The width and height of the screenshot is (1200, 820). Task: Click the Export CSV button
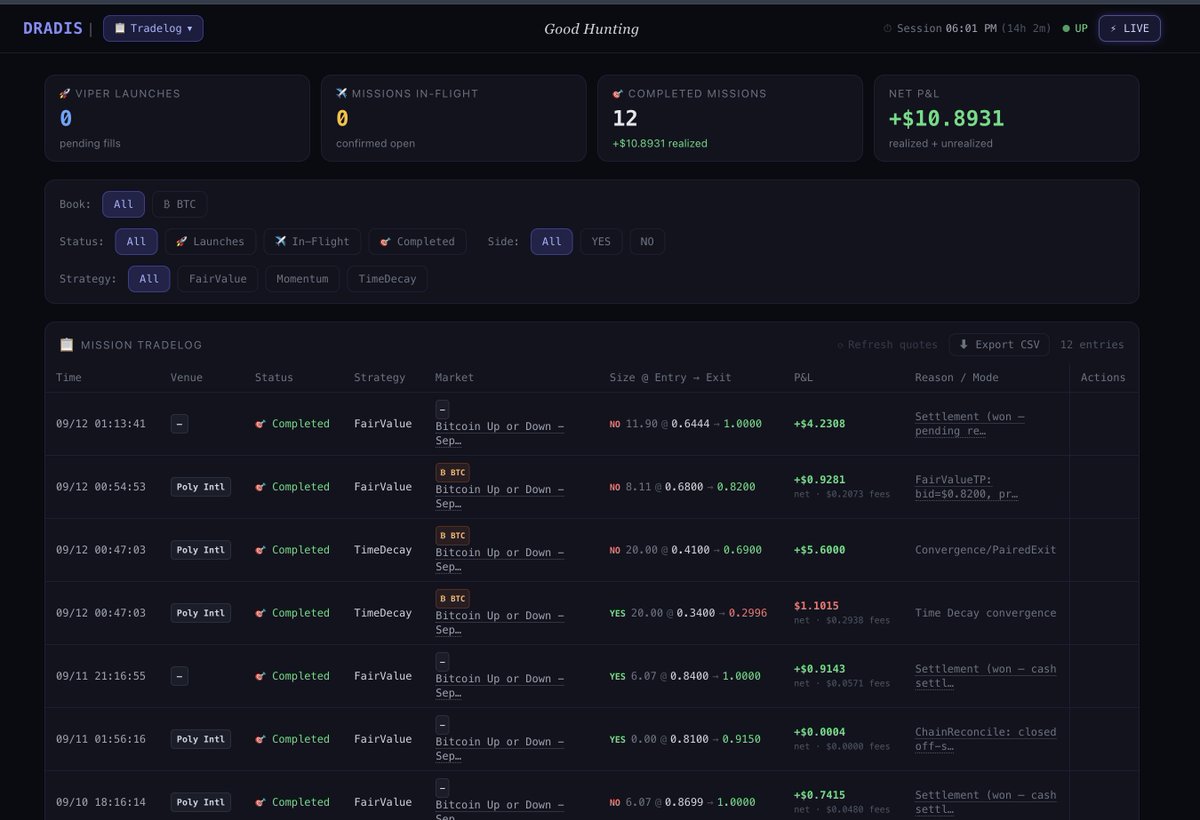[x=999, y=344]
